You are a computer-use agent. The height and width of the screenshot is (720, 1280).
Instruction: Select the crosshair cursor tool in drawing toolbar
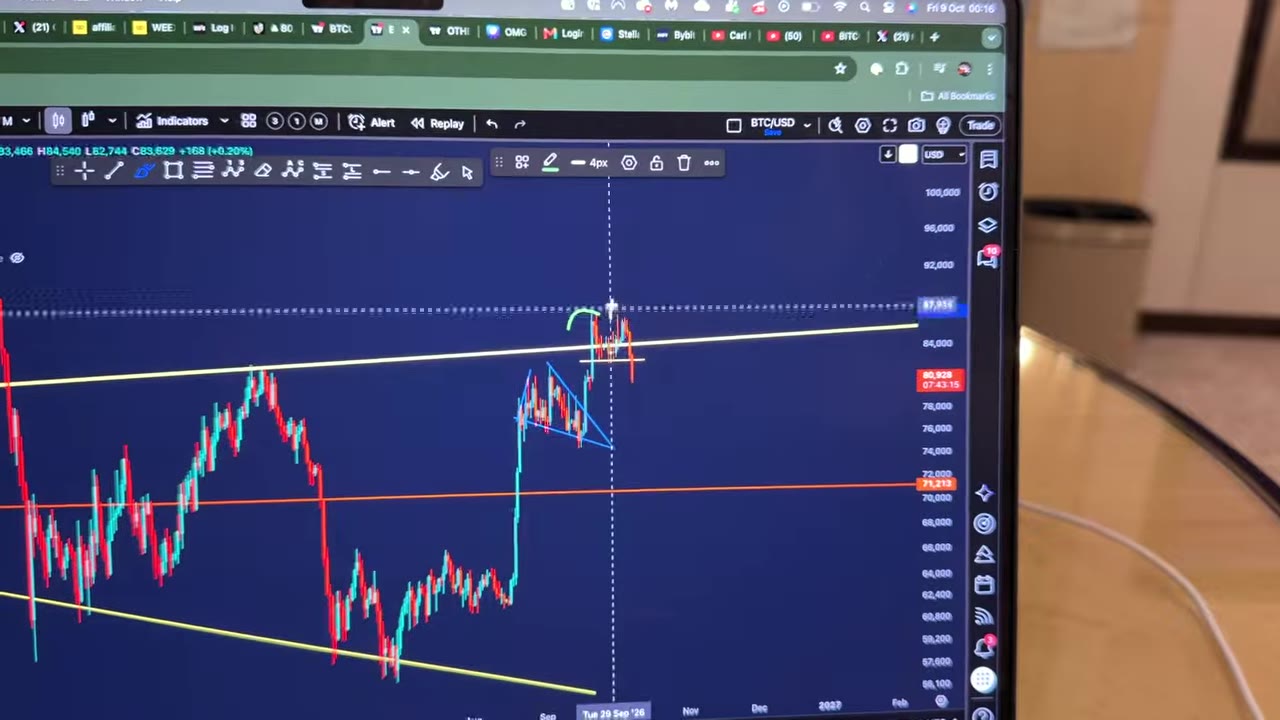pyautogui.click(x=84, y=171)
